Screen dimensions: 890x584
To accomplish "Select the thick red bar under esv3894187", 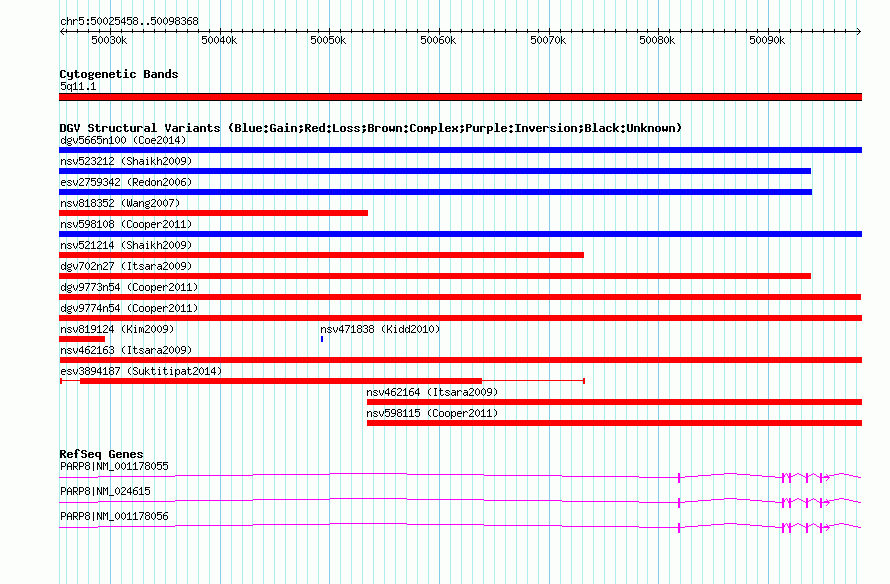I will [281, 381].
